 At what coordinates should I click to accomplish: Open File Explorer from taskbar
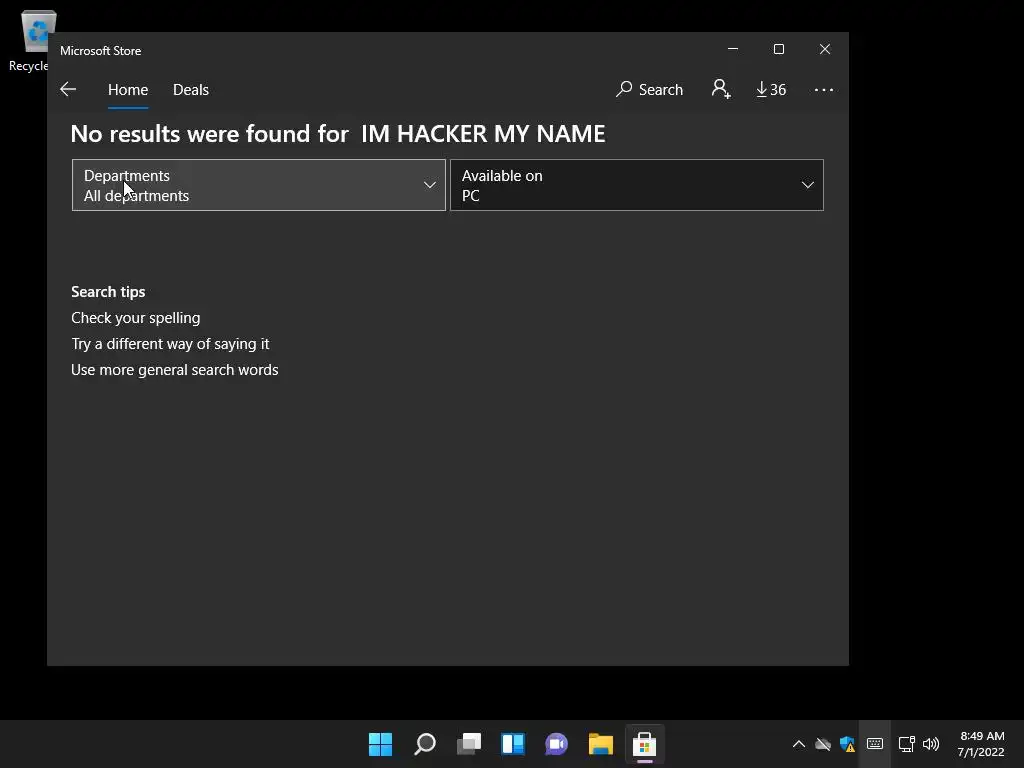601,744
